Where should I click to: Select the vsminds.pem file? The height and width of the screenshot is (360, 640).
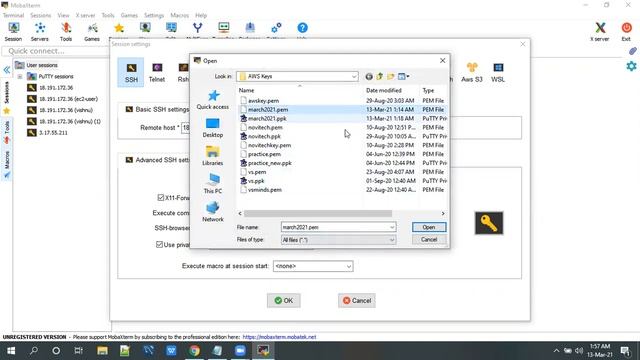pos(264,190)
